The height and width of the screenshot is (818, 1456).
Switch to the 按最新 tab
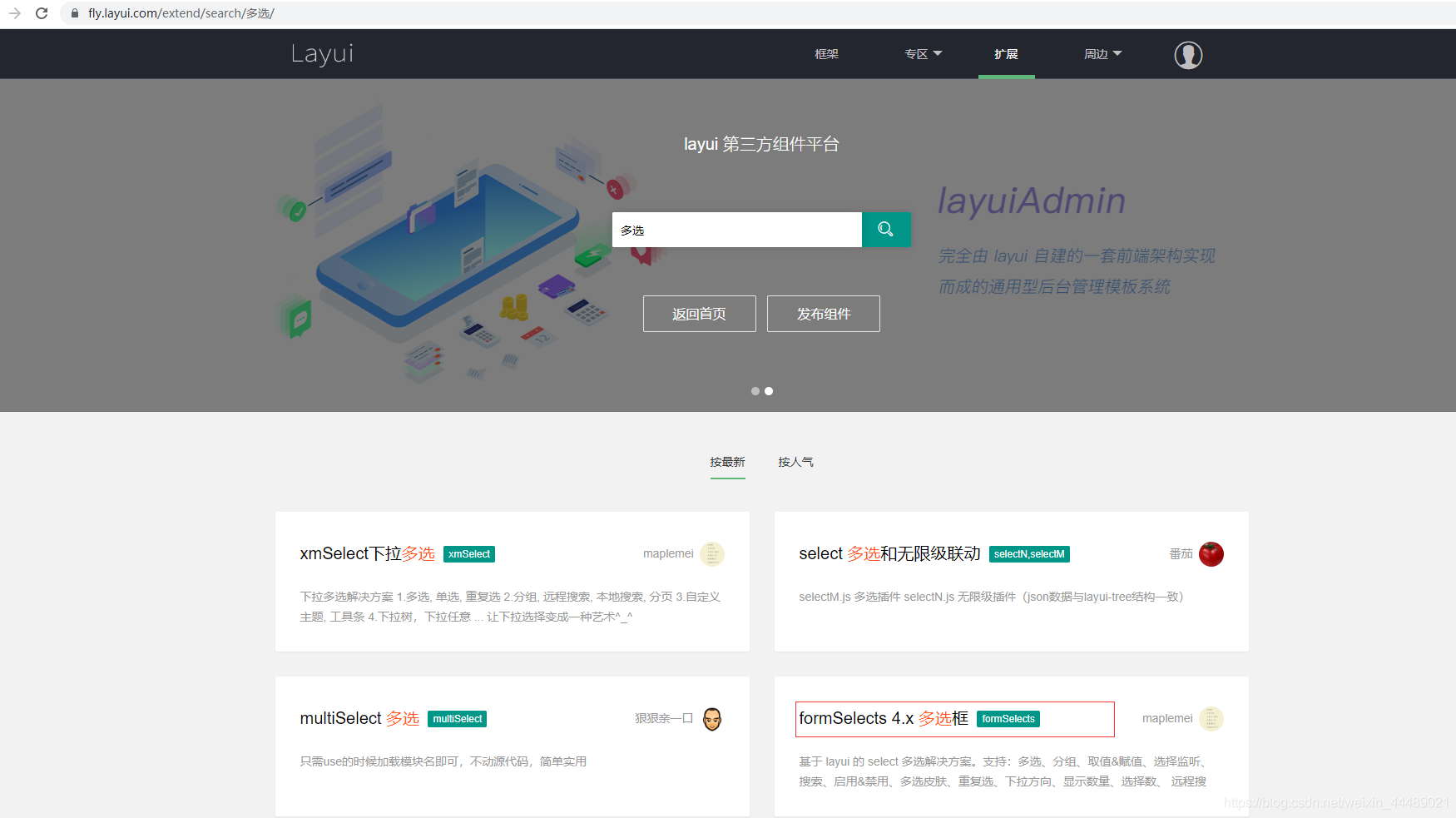coord(727,461)
